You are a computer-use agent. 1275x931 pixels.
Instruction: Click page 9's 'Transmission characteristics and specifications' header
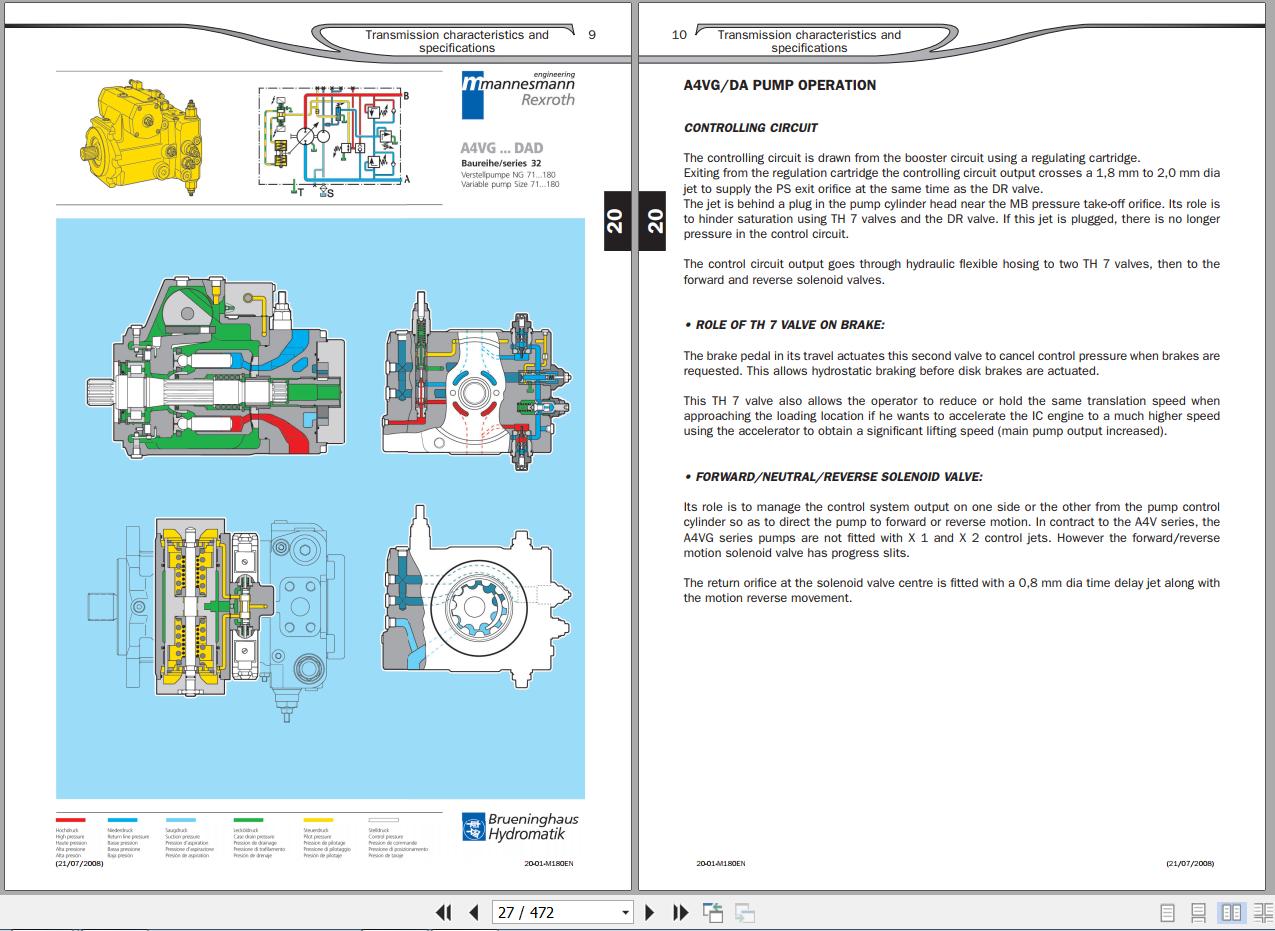(x=457, y=41)
